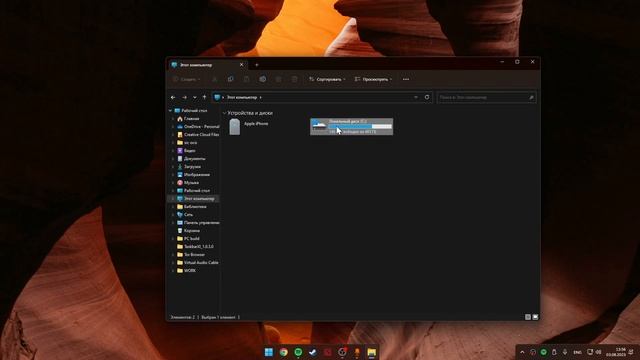Open Документы folder in sidebar
The height and width of the screenshot is (360, 640).
pyautogui.click(x=191, y=158)
